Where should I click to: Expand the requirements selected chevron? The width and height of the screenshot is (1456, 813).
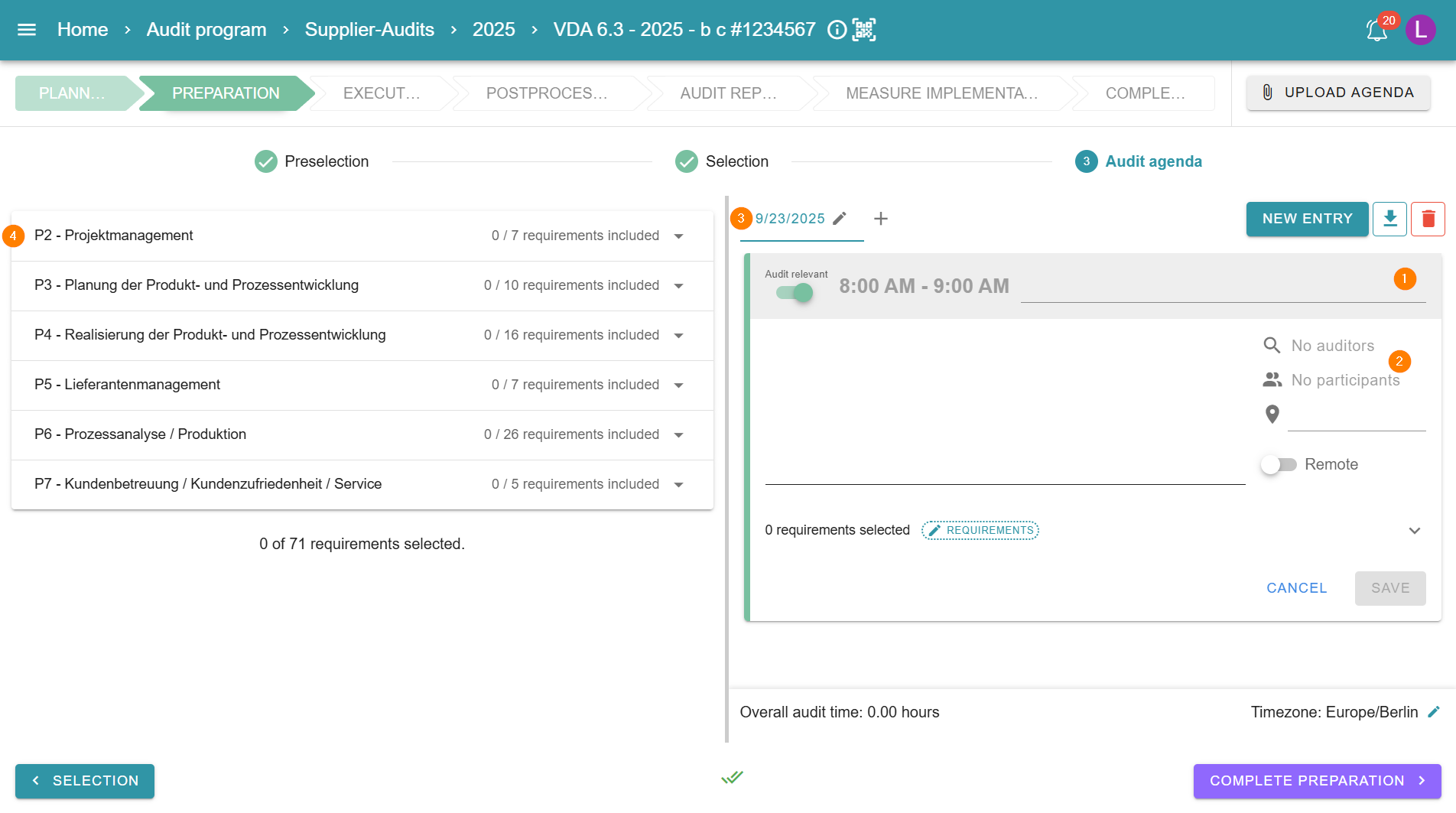click(x=1414, y=530)
